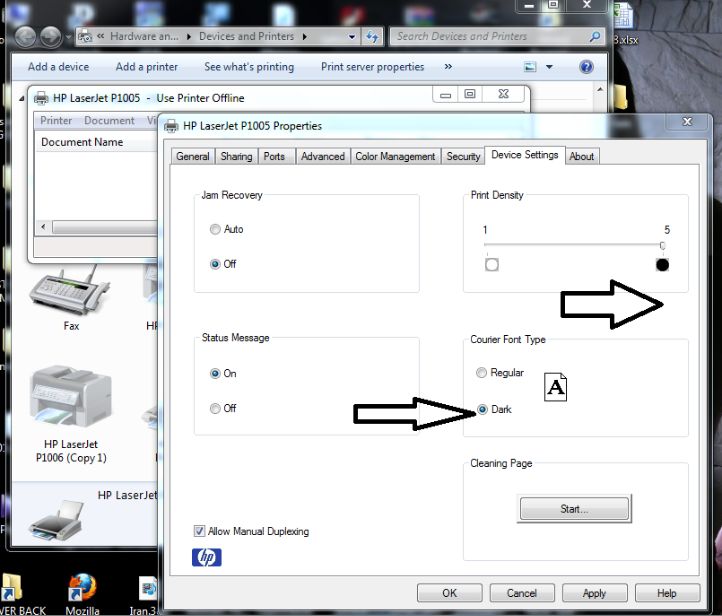Open Iran.3 desktop shortcut
The image size is (722, 616).
click(x=145, y=596)
